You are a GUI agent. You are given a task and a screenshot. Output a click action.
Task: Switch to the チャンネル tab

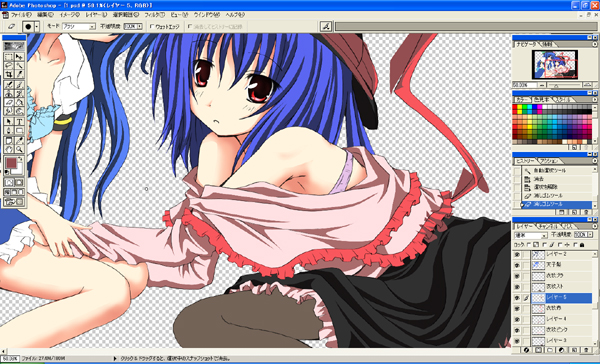(x=547, y=226)
